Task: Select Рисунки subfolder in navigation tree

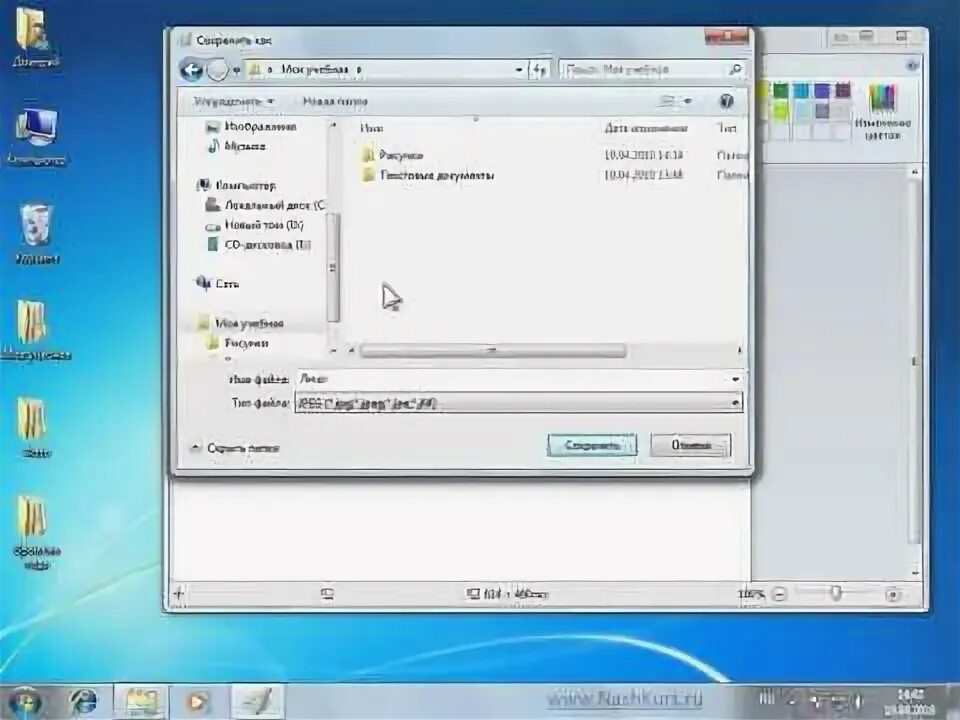Action: coord(238,343)
